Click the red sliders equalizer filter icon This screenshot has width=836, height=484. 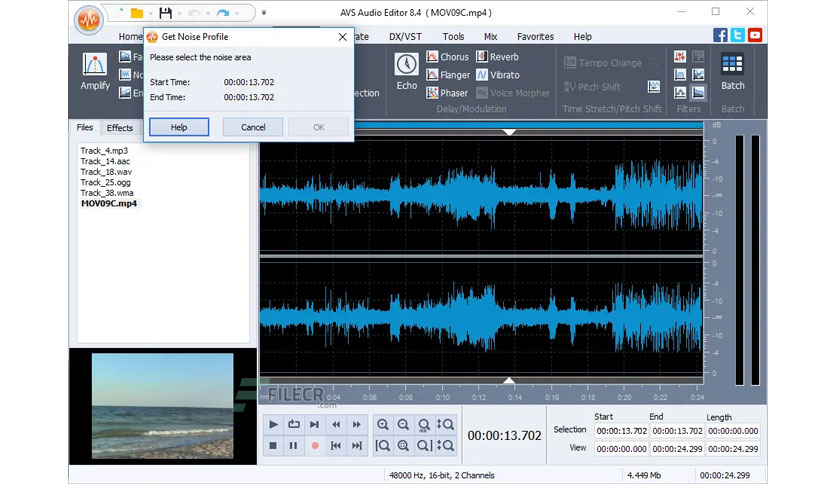pos(680,57)
